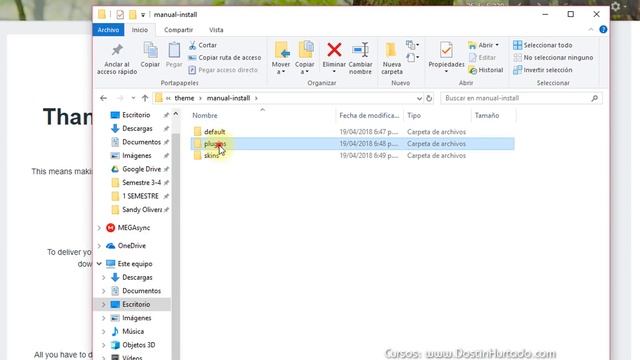The height and width of the screenshot is (360, 640).
Task: Open address bar history dropdown
Action: 419,98
